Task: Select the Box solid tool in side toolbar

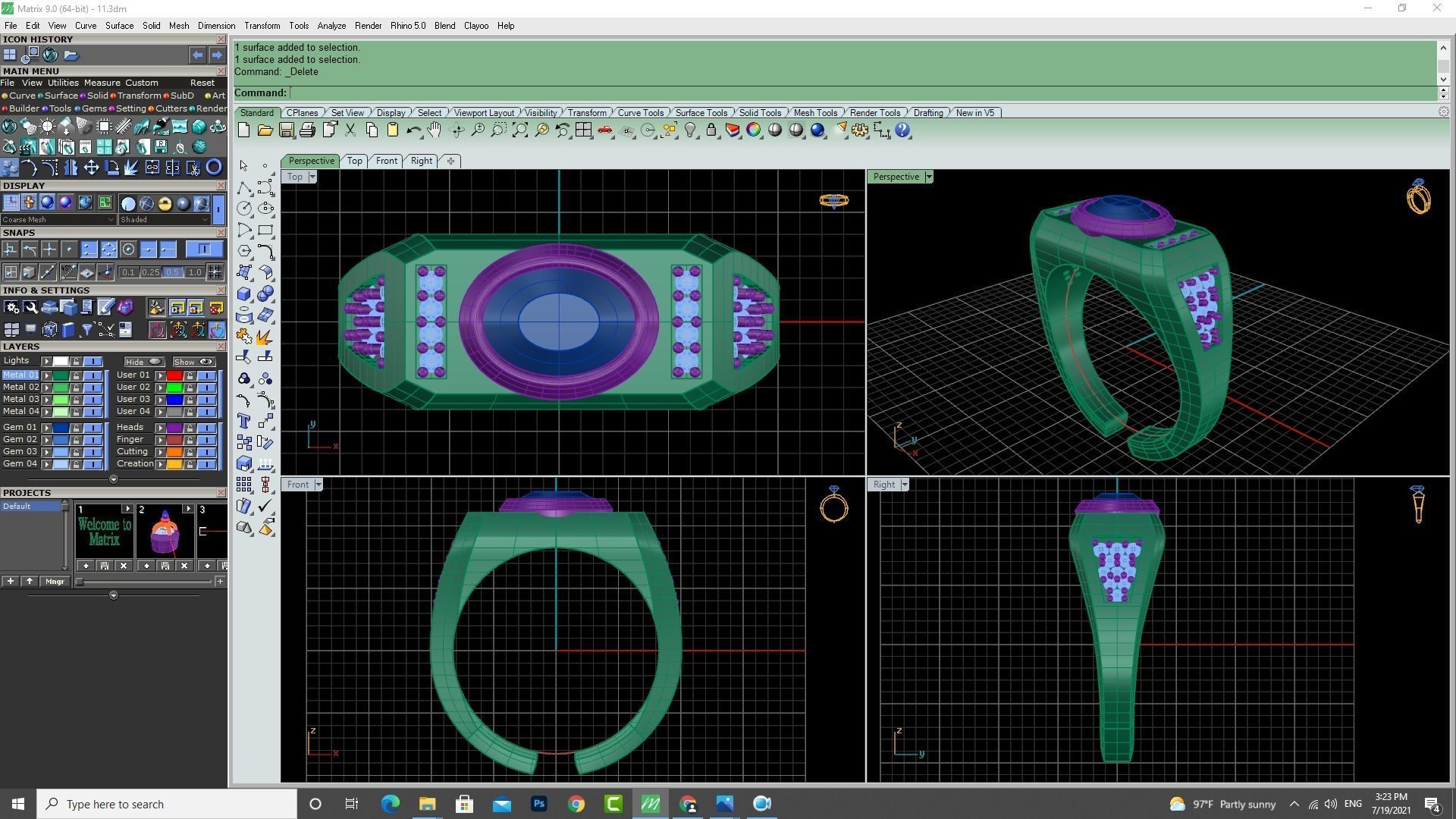Action: (x=244, y=294)
